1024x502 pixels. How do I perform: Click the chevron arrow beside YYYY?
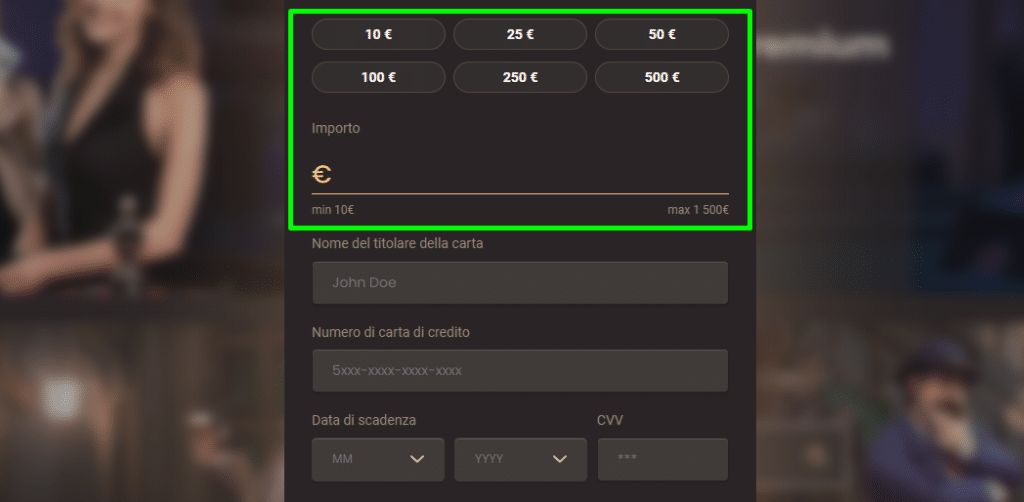(x=560, y=459)
